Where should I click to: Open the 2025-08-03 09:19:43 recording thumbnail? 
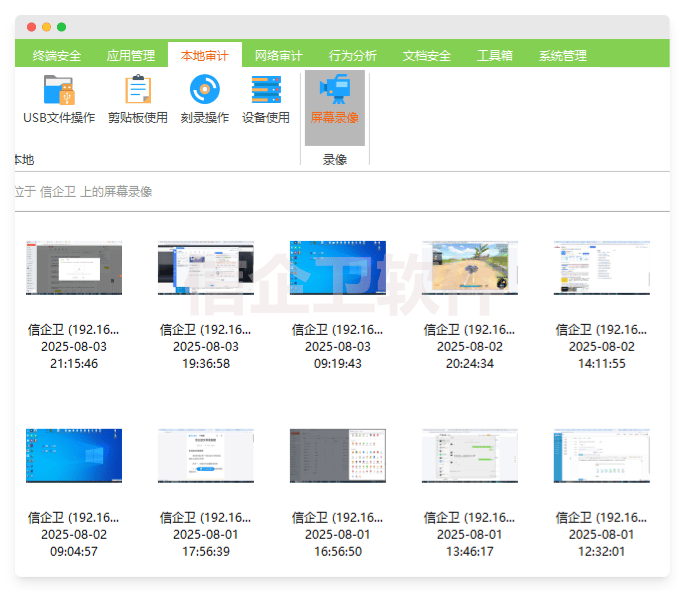[338, 268]
